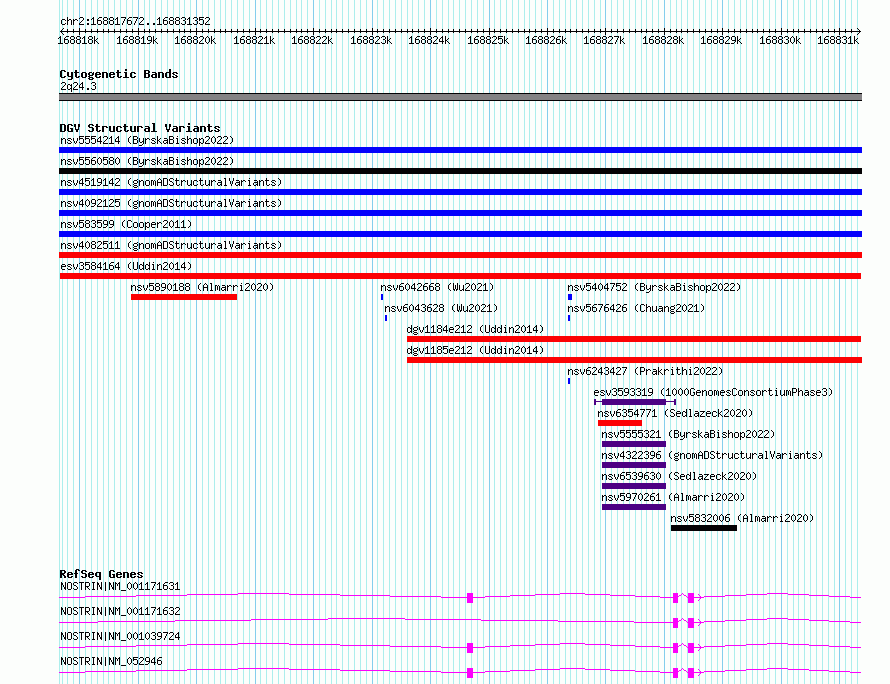
Task: Click nsv6354771 (Sedlazeck2020) label
Action: click(x=675, y=413)
